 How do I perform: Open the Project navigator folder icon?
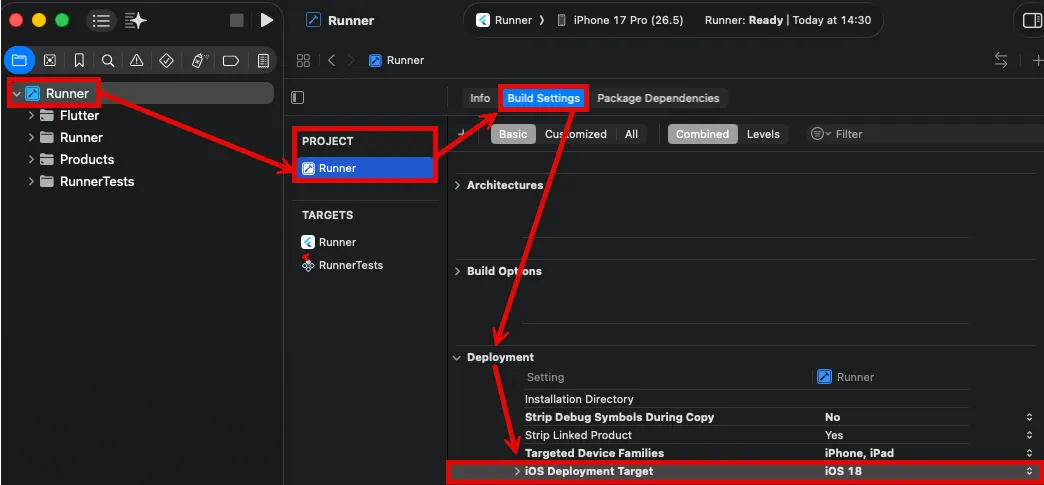point(19,61)
